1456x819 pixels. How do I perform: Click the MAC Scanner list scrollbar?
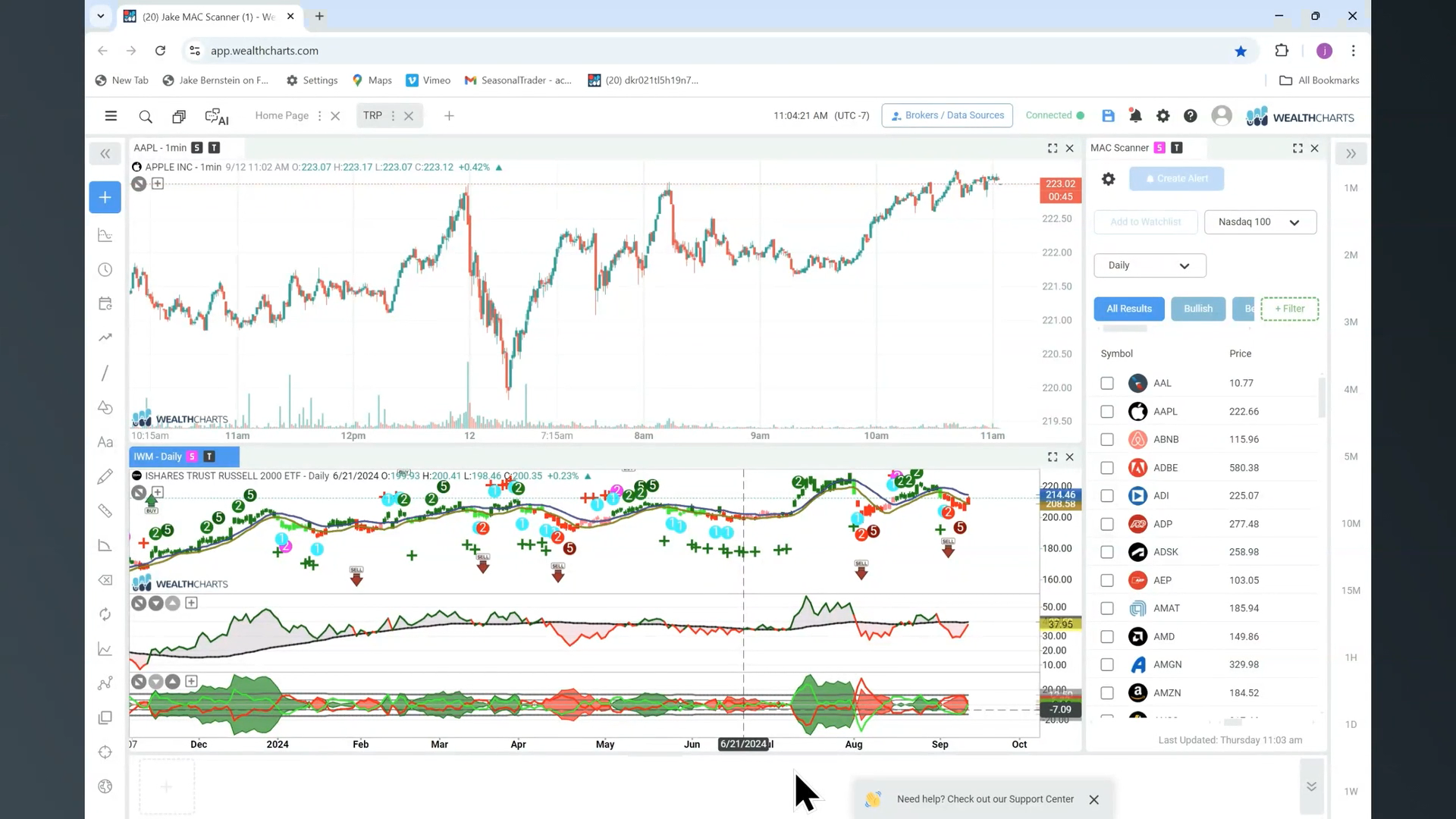(x=1322, y=398)
